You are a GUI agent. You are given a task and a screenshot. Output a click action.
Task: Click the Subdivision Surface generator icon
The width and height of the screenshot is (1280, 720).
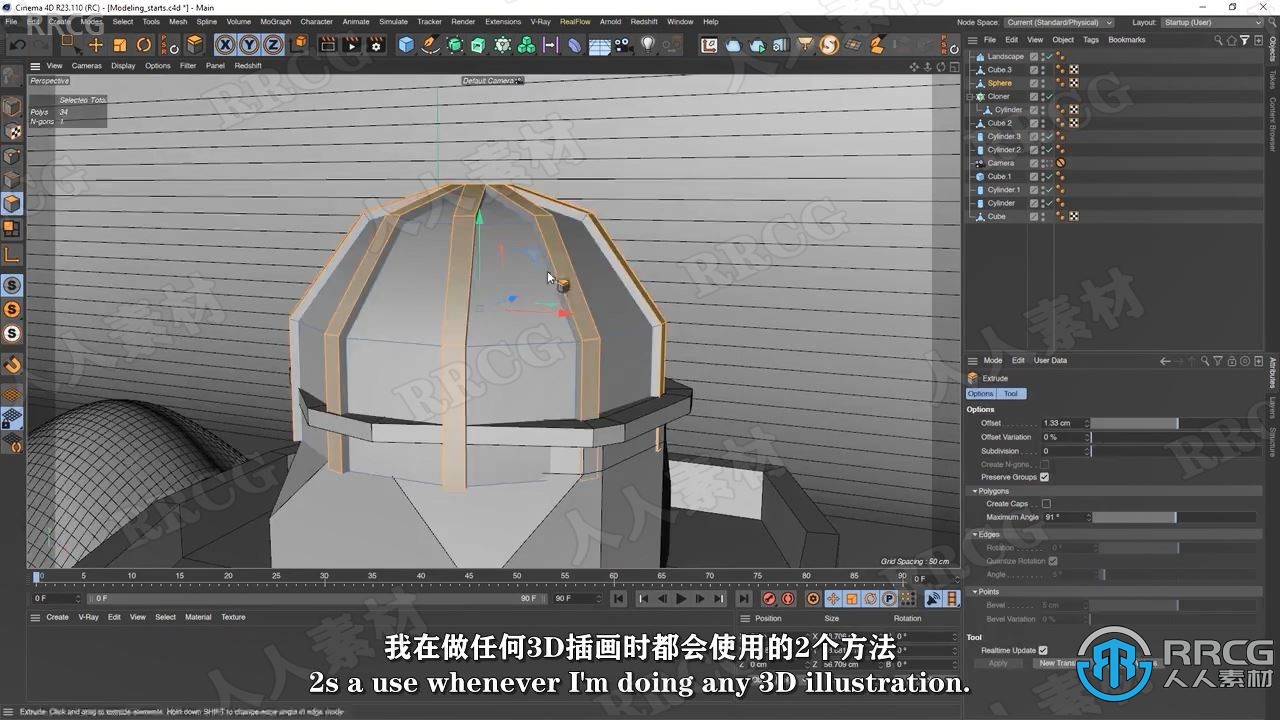[455, 45]
